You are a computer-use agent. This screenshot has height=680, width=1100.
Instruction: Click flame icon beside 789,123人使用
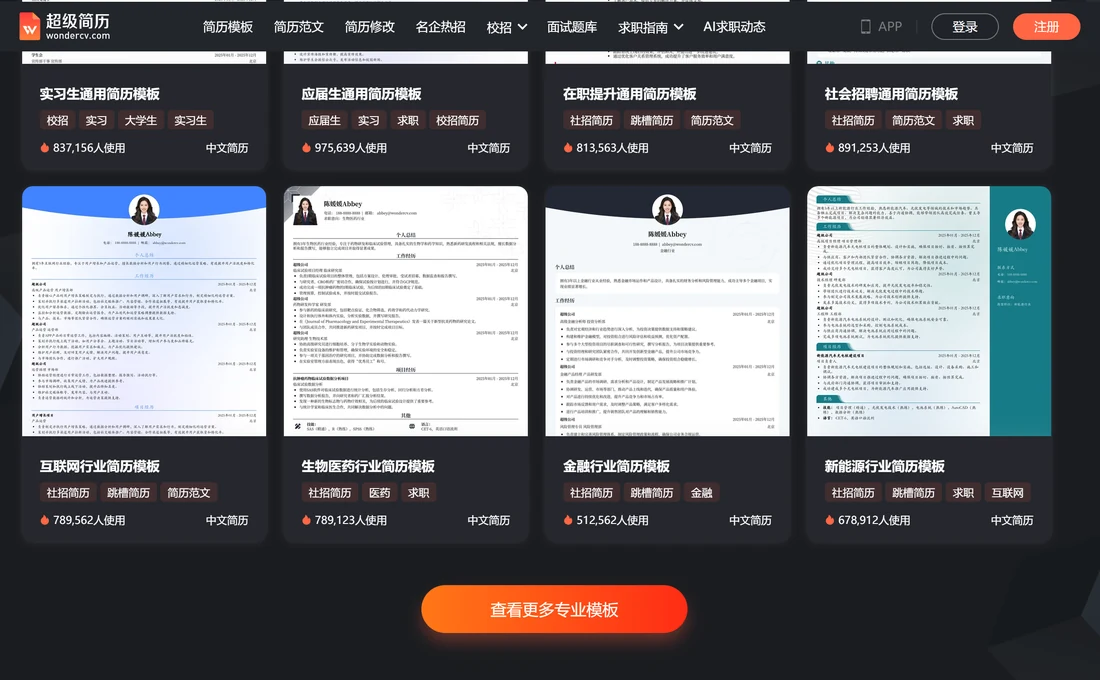[x=307, y=520]
